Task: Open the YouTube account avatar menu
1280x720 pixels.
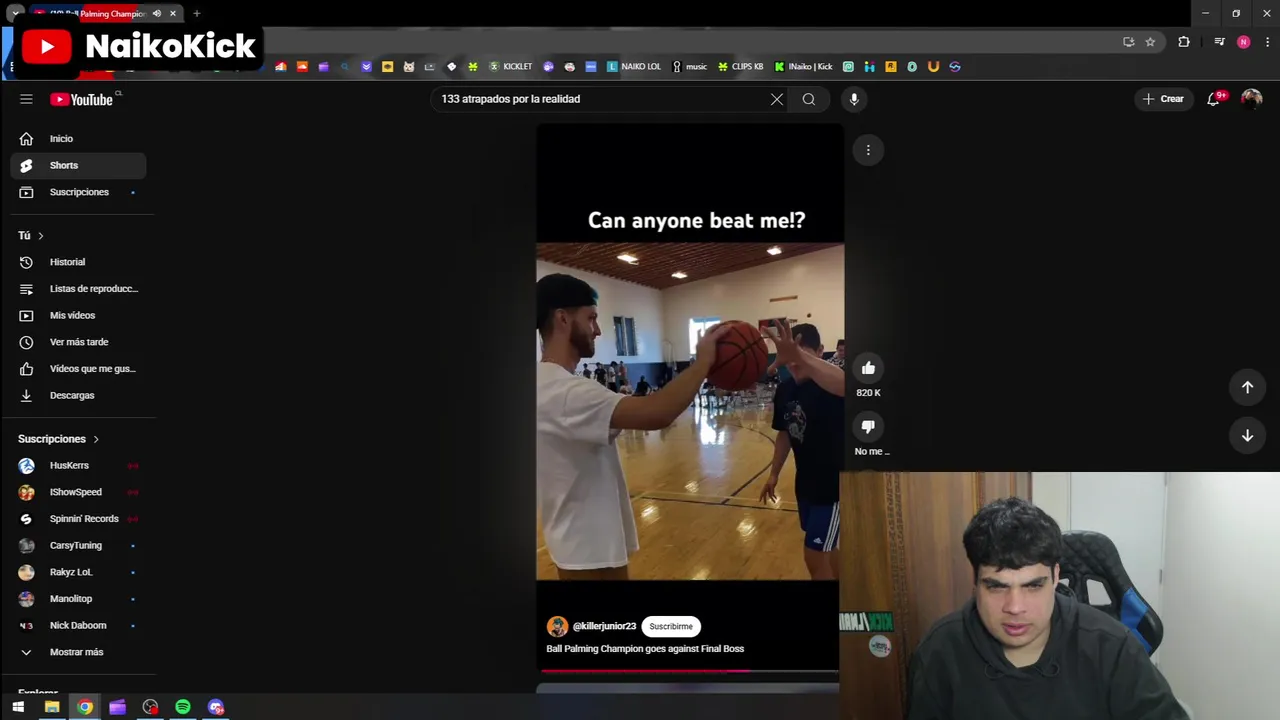Action: [1252, 99]
